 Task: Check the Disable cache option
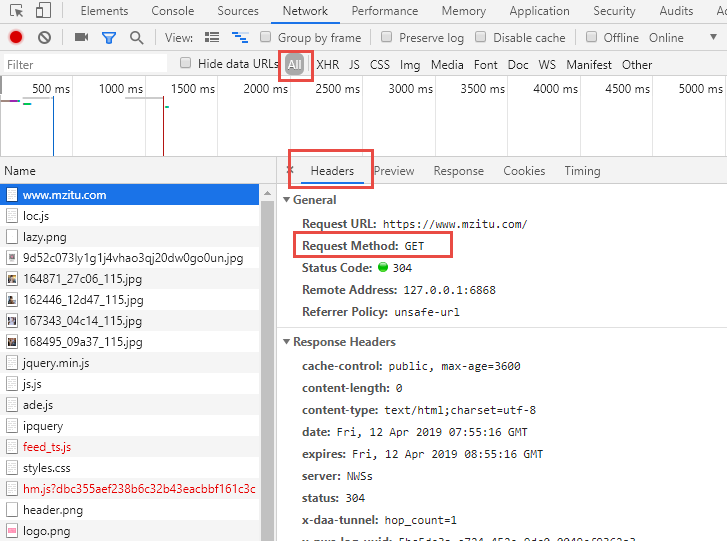tap(480, 38)
